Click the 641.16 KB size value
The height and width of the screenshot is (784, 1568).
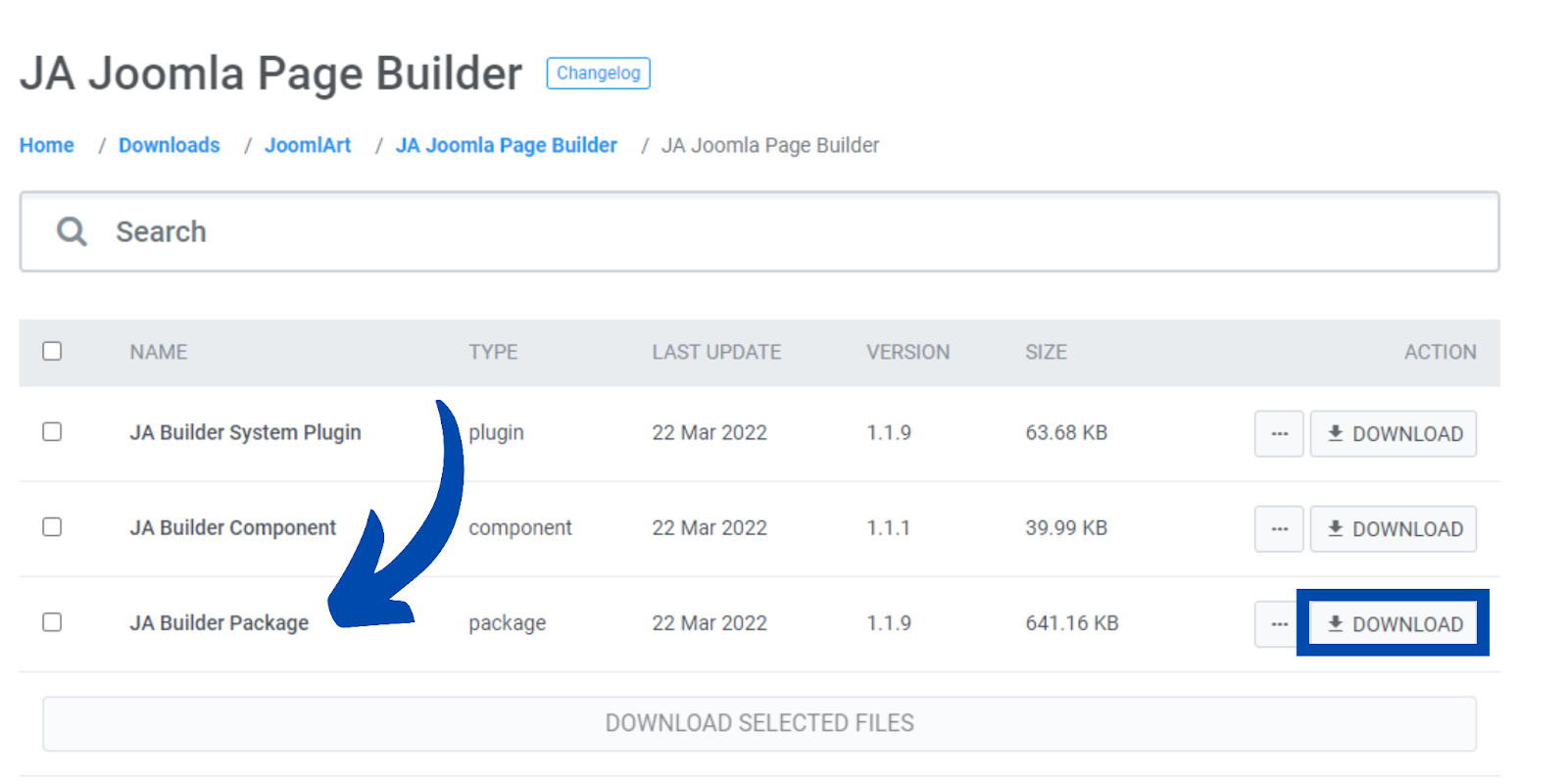tap(1072, 622)
